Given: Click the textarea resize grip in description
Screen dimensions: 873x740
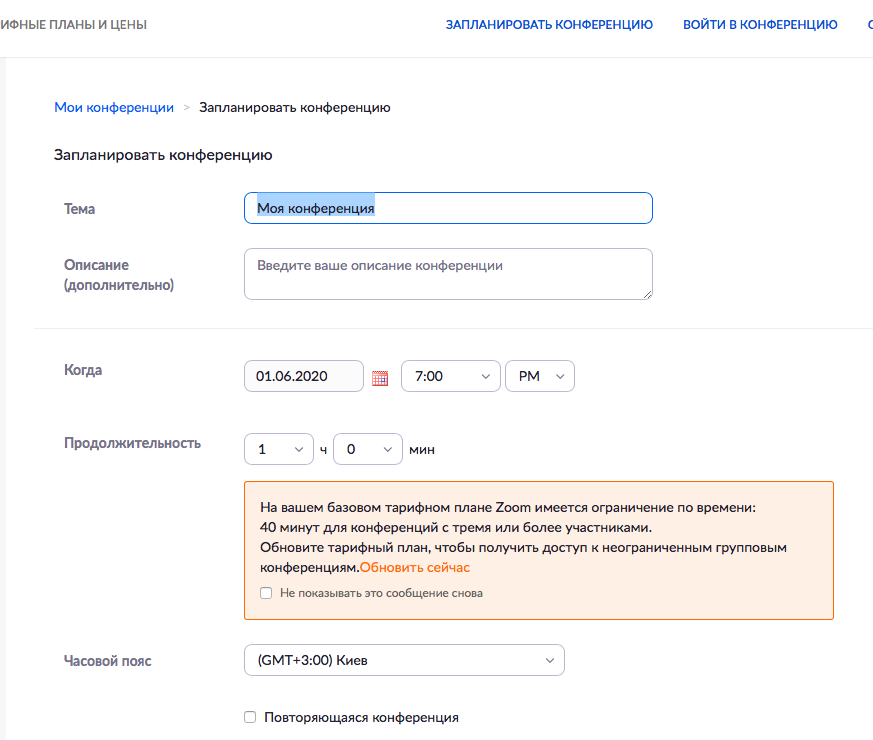Looking at the screenshot, I should coord(648,295).
